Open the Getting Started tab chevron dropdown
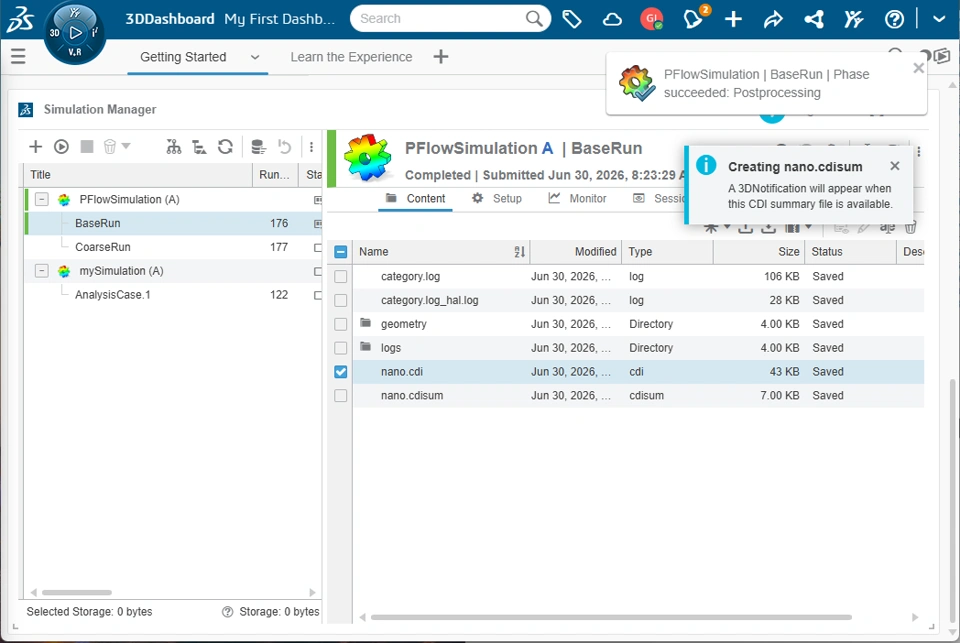Image resolution: width=960 pixels, height=643 pixels. pyautogui.click(x=255, y=57)
